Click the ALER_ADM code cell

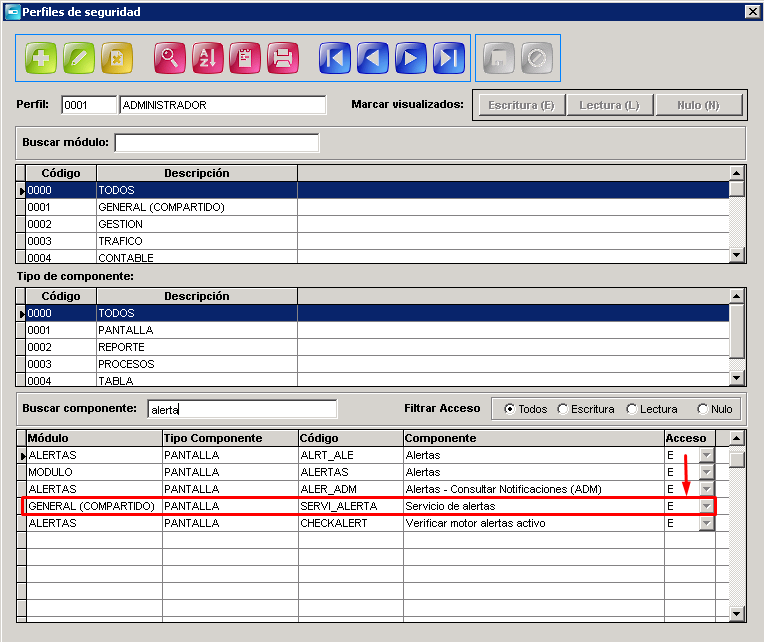[x=351, y=489]
